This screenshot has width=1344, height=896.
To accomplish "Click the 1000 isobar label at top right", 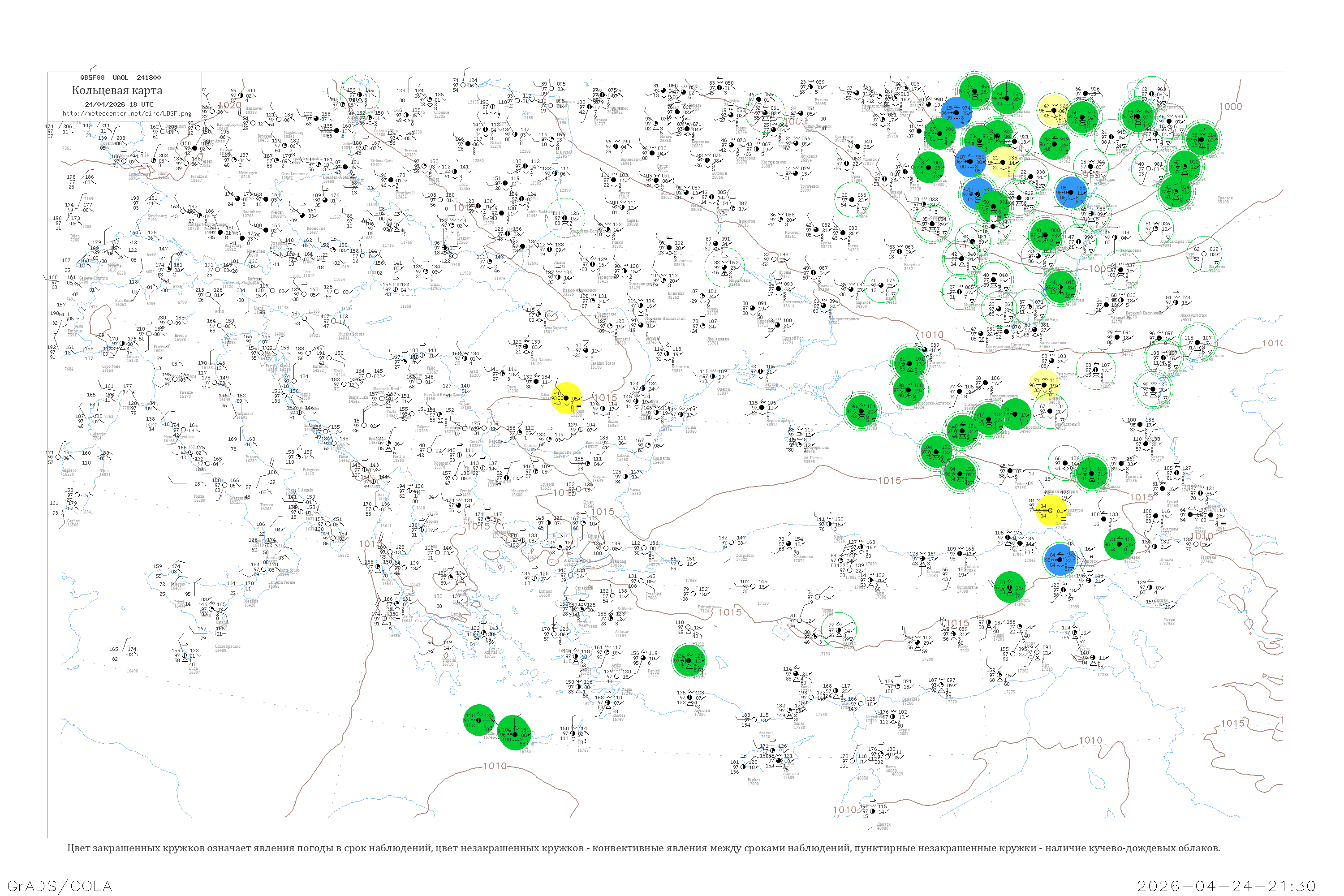I will click(x=1230, y=107).
